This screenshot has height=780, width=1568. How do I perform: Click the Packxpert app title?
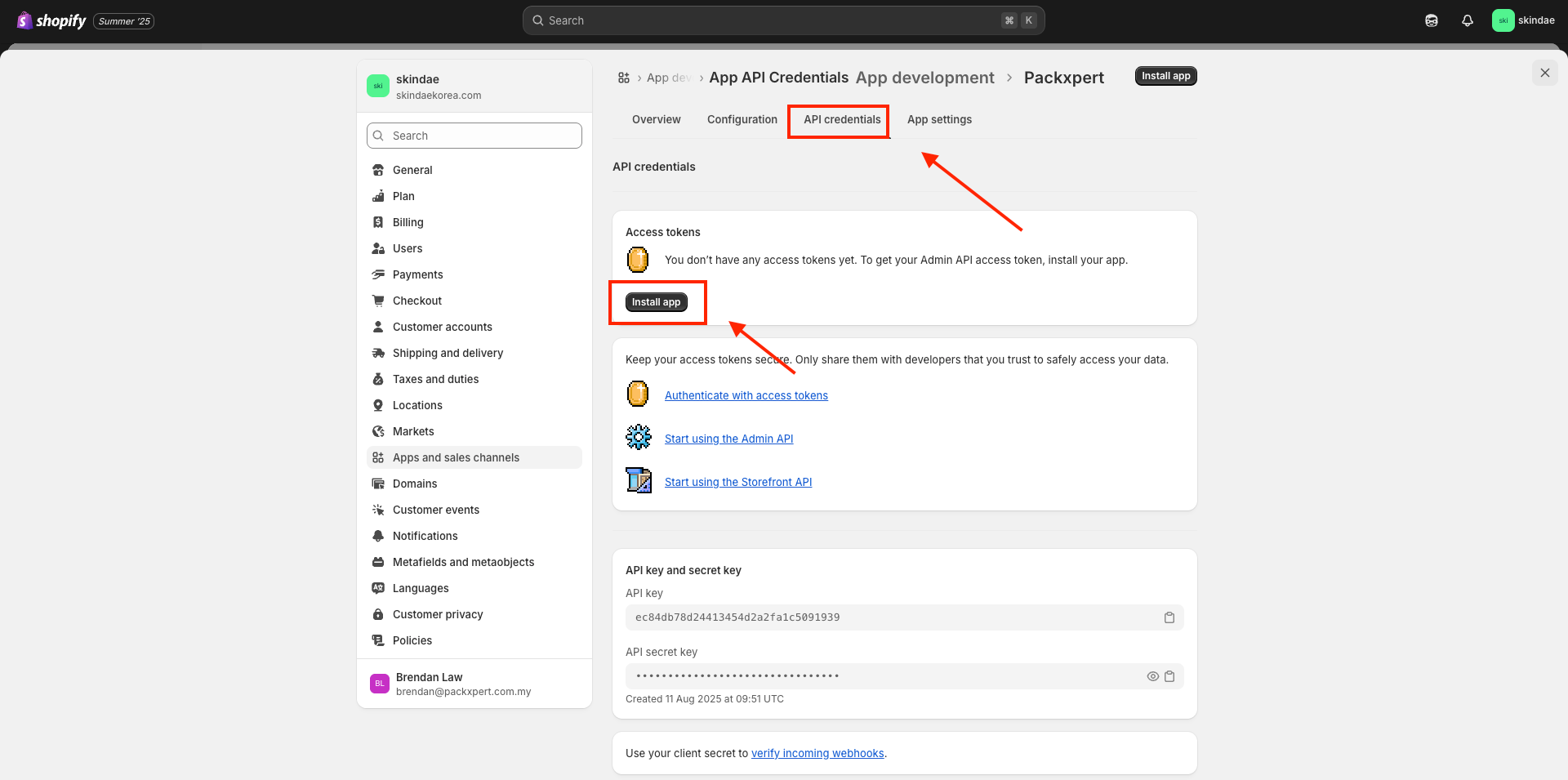(1063, 78)
